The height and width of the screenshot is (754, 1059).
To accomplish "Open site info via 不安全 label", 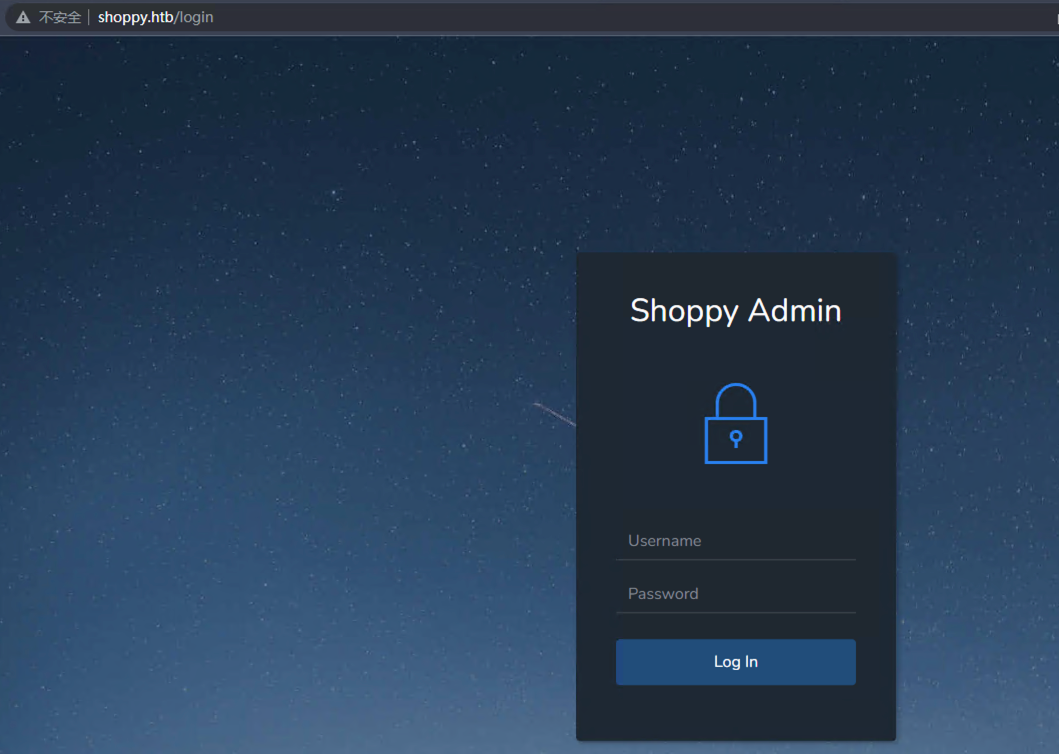I will tap(60, 17).
